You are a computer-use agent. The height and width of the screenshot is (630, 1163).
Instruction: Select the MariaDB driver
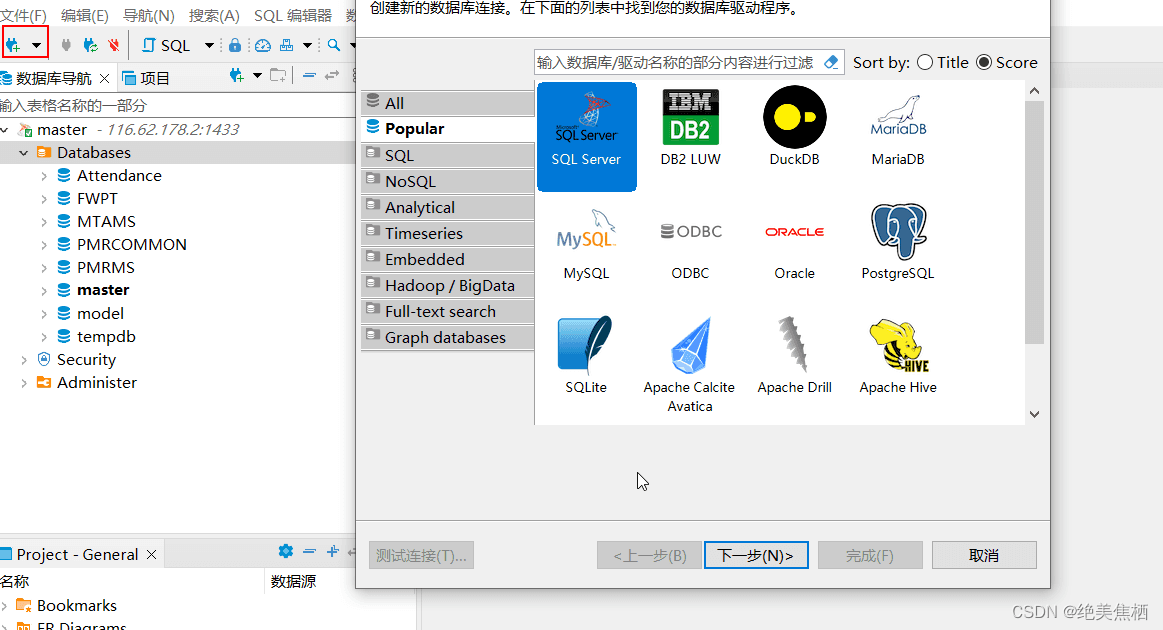coord(897,128)
